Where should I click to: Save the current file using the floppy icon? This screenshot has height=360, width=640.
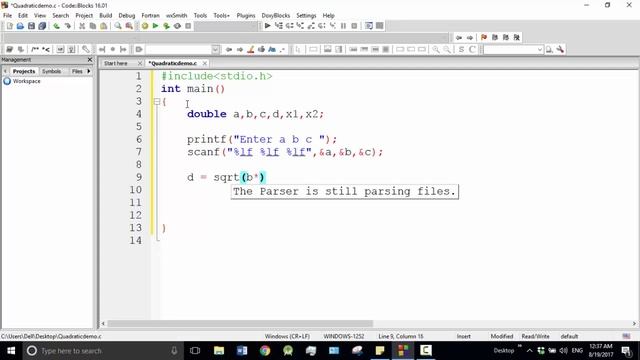(31, 26)
